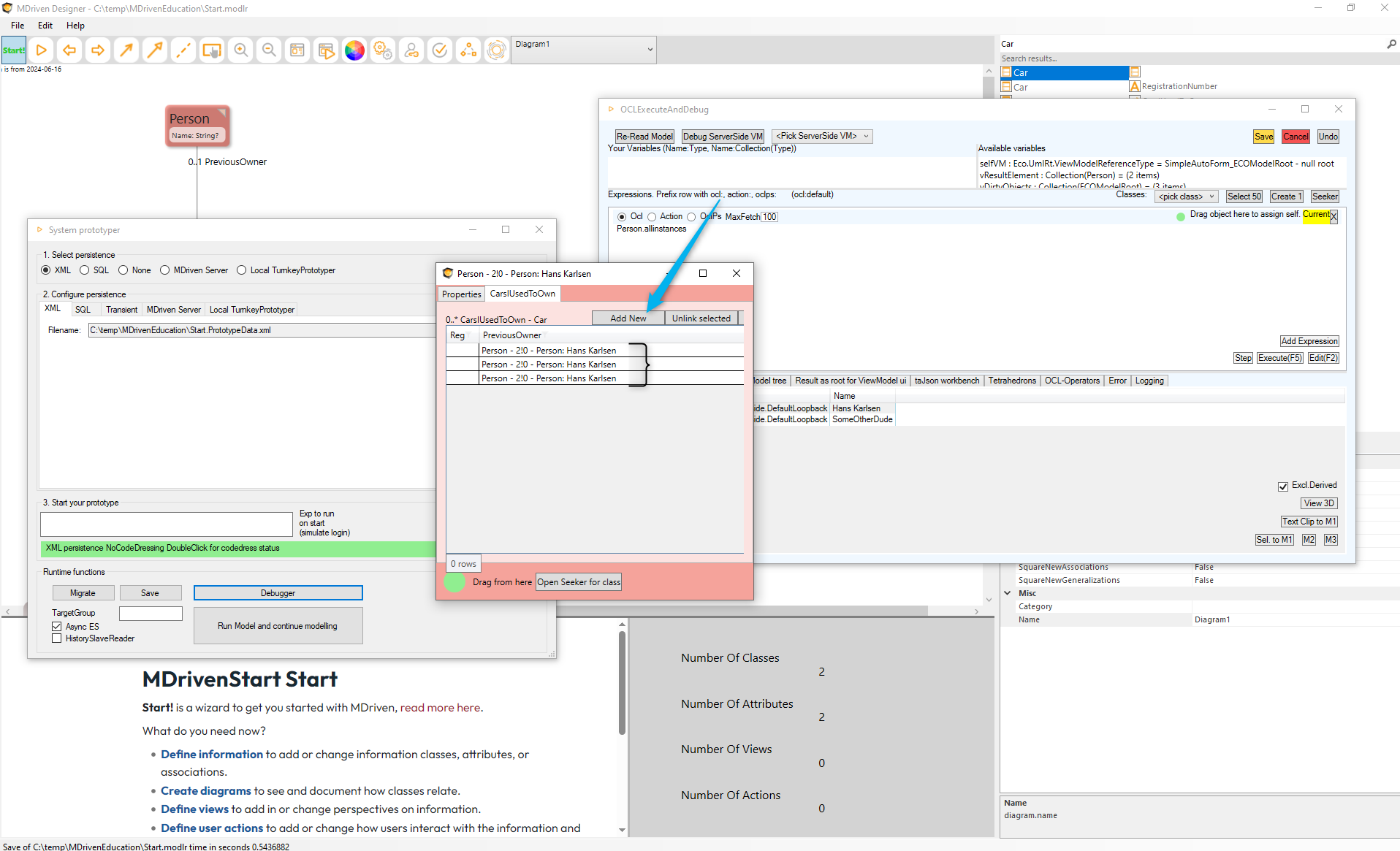
Task: Click the zoom out magnifier icon
Action: point(269,50)
